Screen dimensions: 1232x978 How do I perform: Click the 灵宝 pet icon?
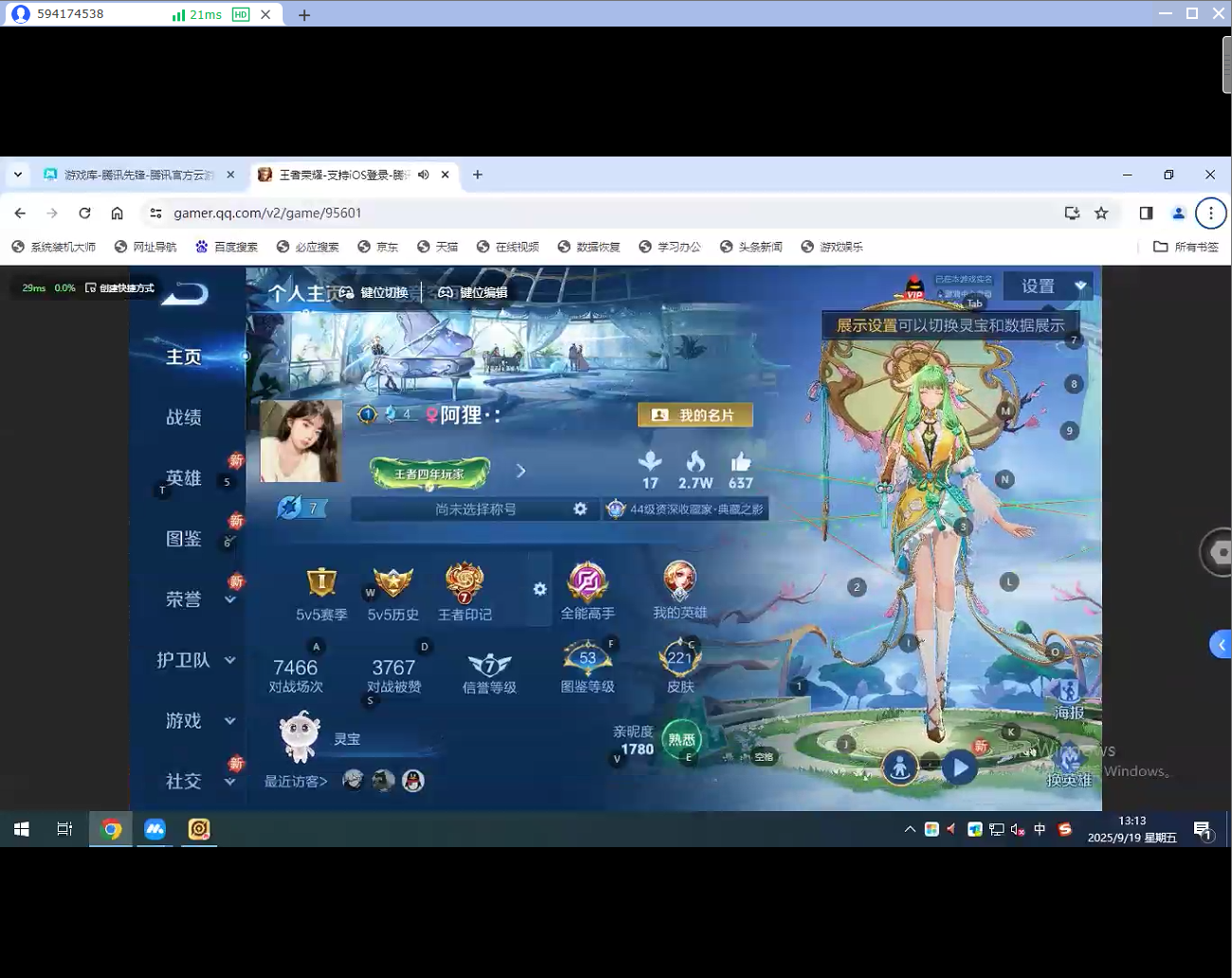[300, 737]
